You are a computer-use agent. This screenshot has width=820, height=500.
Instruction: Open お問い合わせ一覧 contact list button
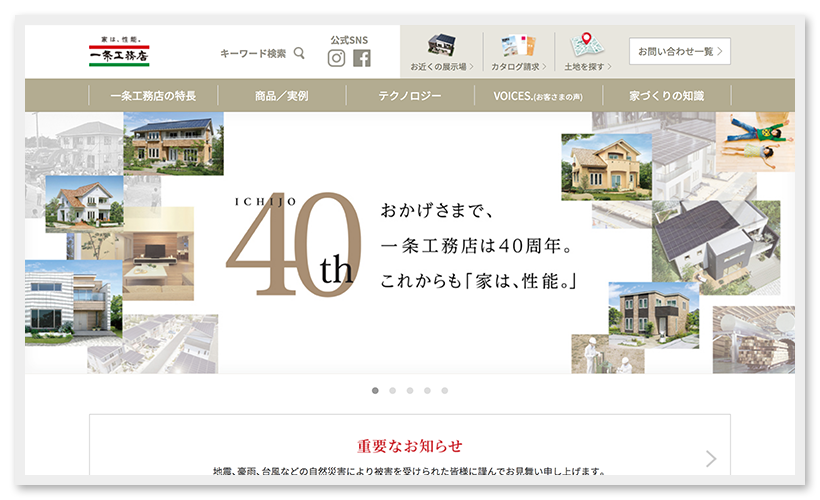(x=679, y=51)
